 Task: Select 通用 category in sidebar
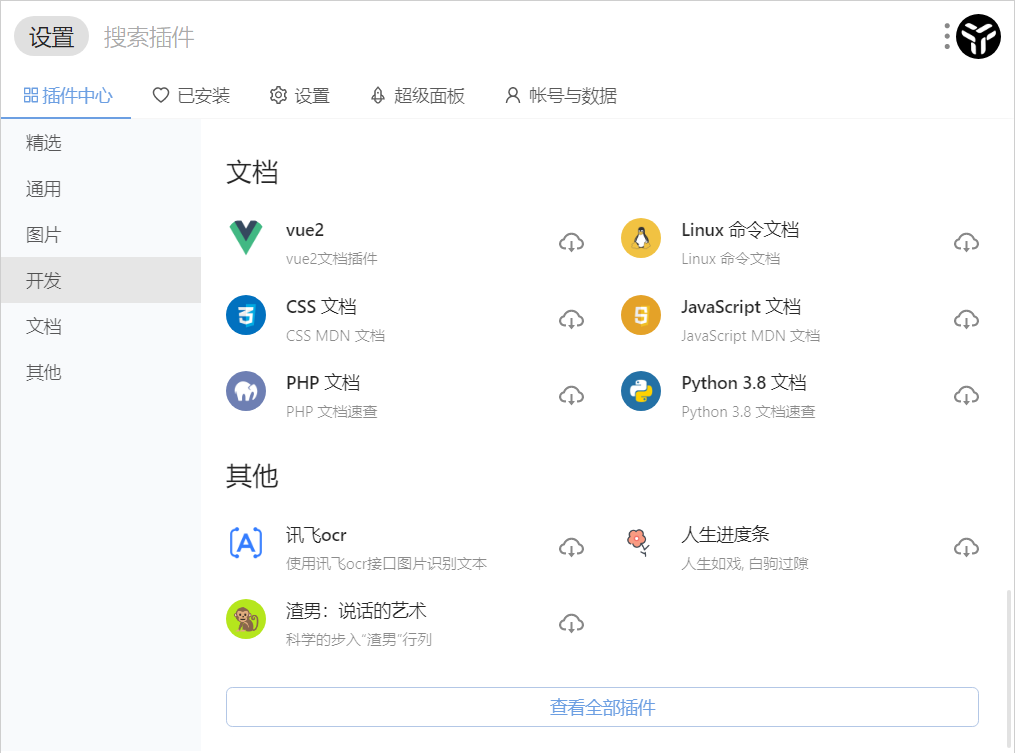click(101, 189)
